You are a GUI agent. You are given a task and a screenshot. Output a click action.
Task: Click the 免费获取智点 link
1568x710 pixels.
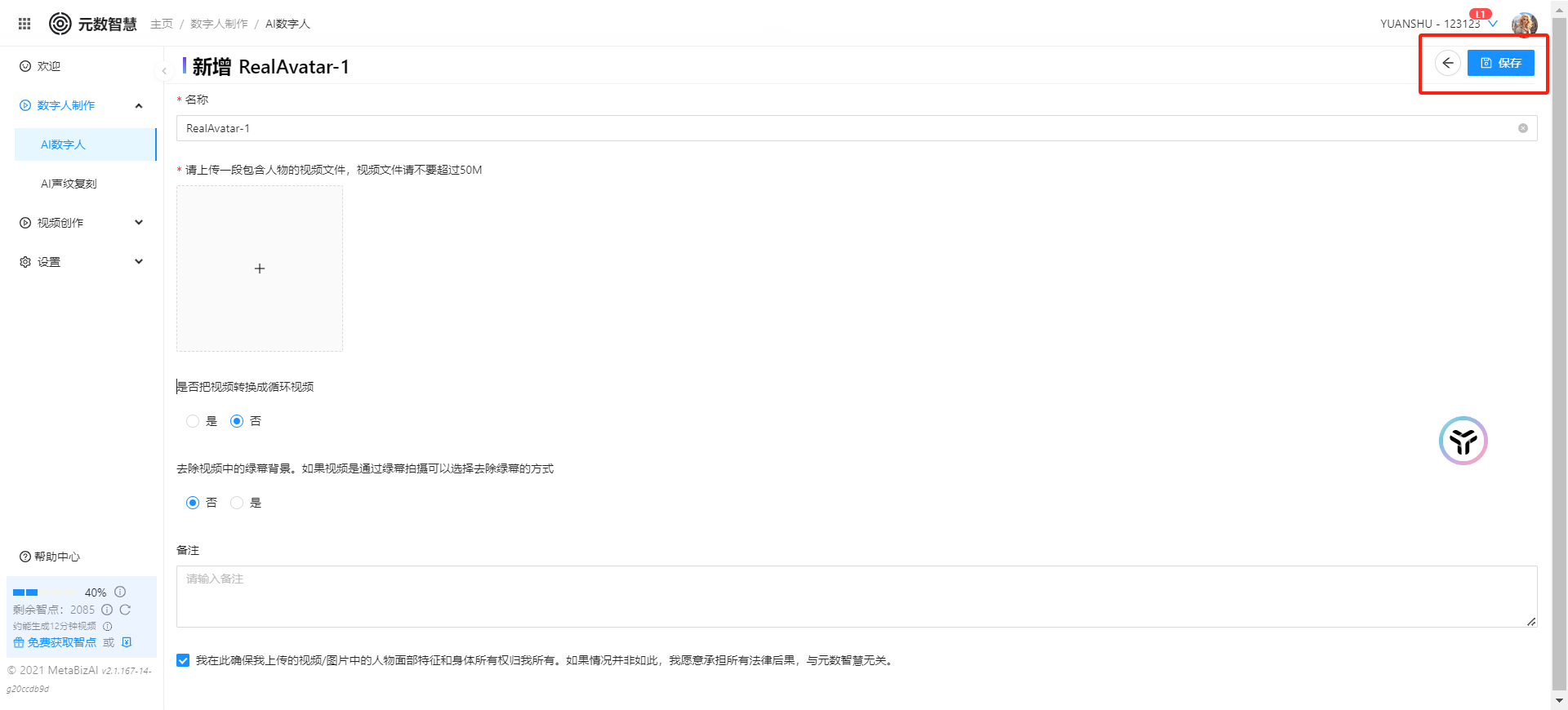[x=61, y=642]
